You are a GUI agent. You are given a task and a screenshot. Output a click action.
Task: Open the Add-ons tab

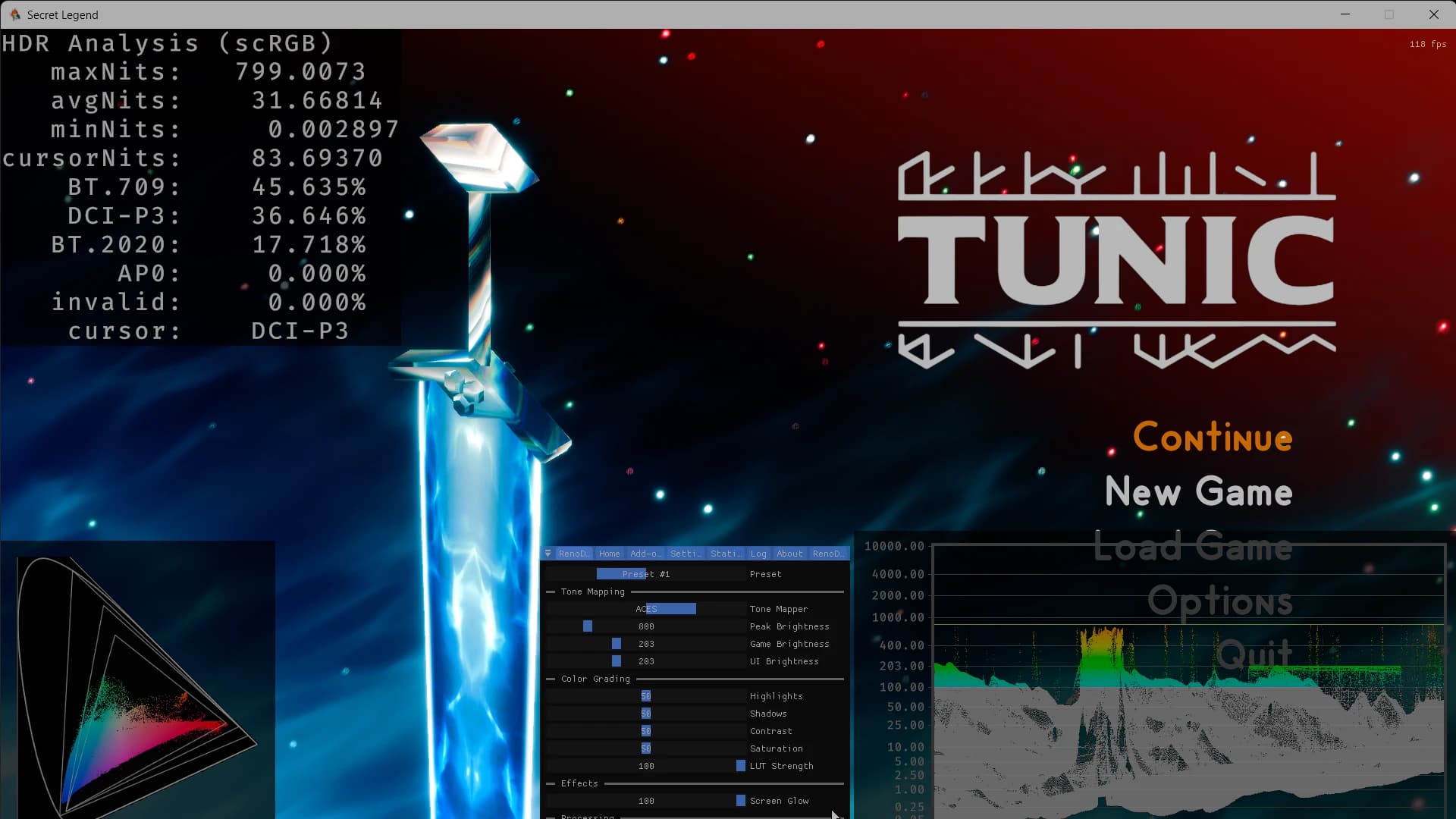[x=645, y=554]
